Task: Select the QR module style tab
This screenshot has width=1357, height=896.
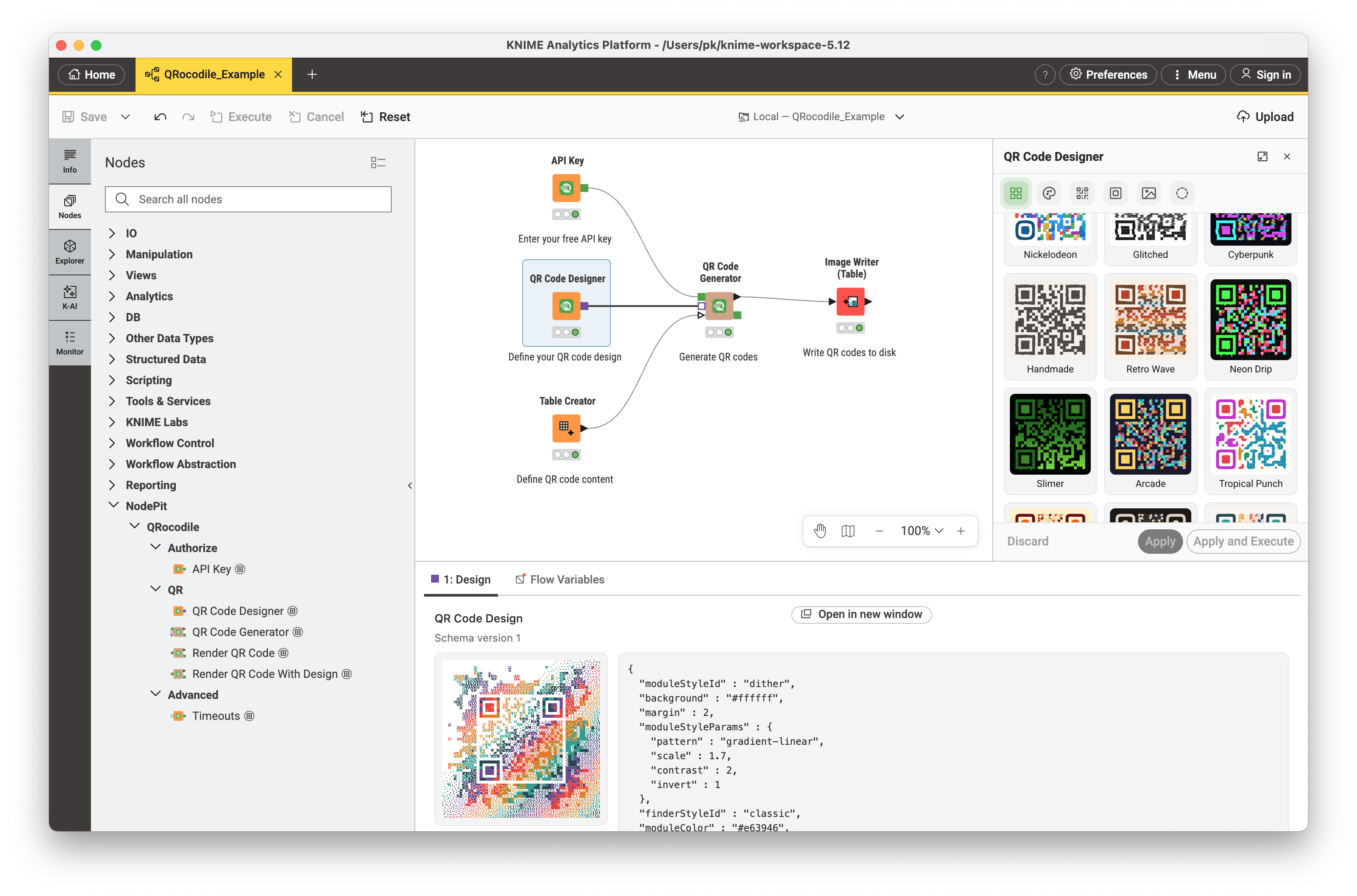Action: click(1082, 193)
